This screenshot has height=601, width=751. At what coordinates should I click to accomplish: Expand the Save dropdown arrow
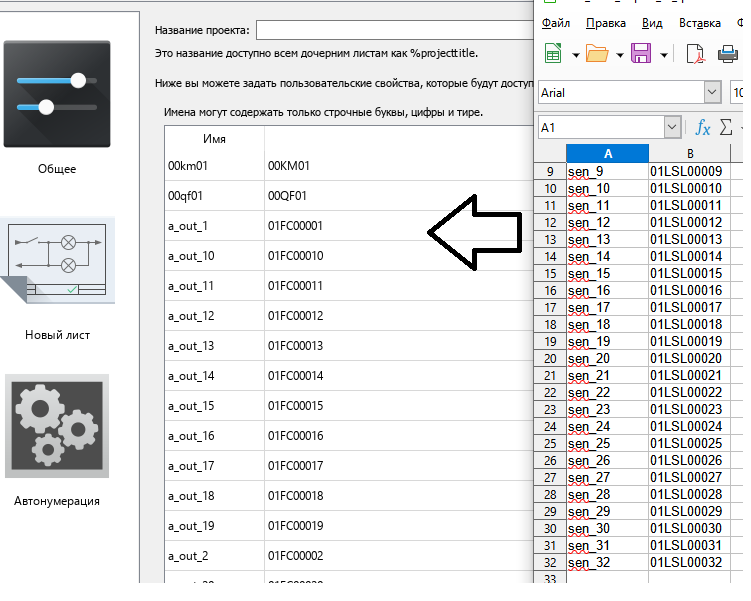[x=663, y=55]
